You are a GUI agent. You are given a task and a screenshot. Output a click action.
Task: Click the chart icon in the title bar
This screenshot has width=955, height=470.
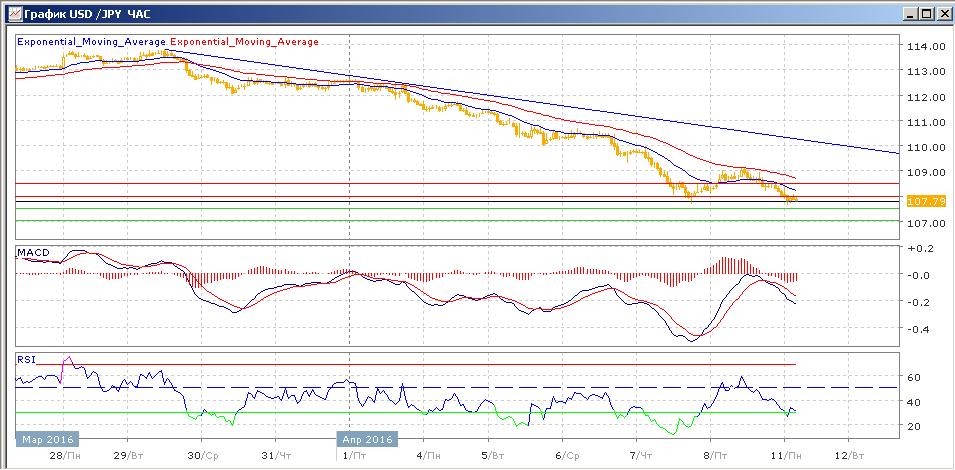click(x=11, y=13)
